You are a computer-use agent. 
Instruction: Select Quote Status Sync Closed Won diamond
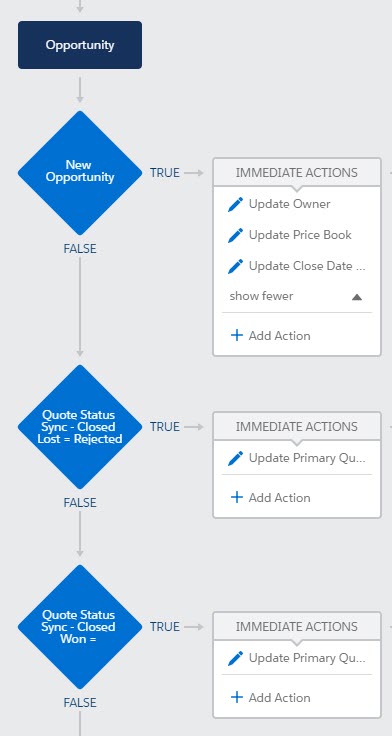80,627
